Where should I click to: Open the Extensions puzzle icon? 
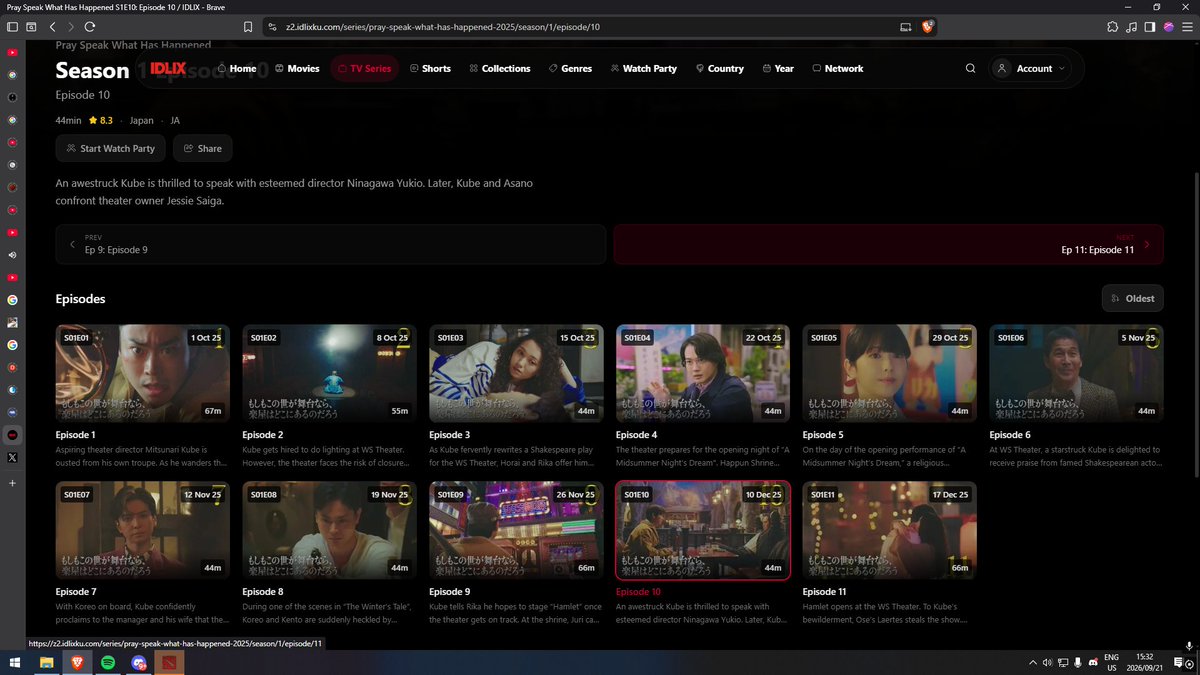(x=1113, y=27)
